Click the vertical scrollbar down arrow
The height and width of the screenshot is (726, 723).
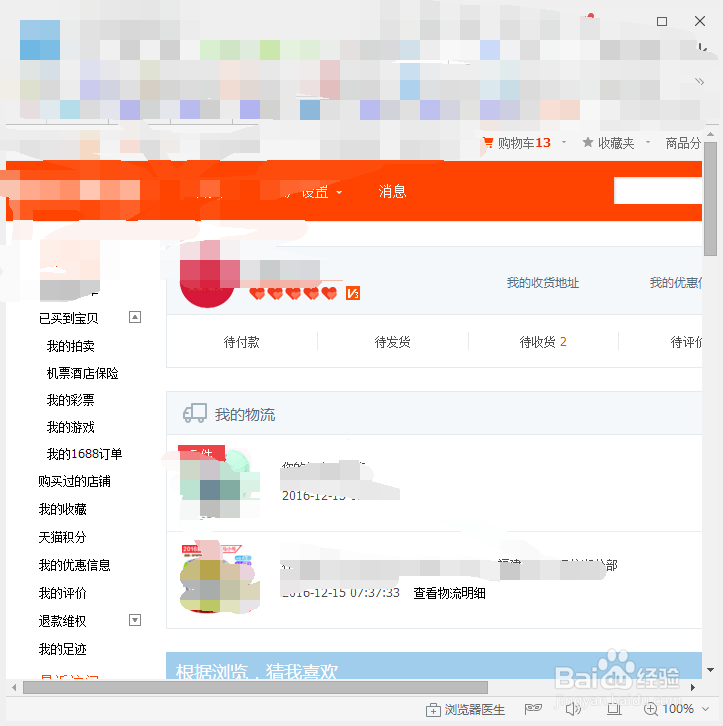(x=711, y=670)
